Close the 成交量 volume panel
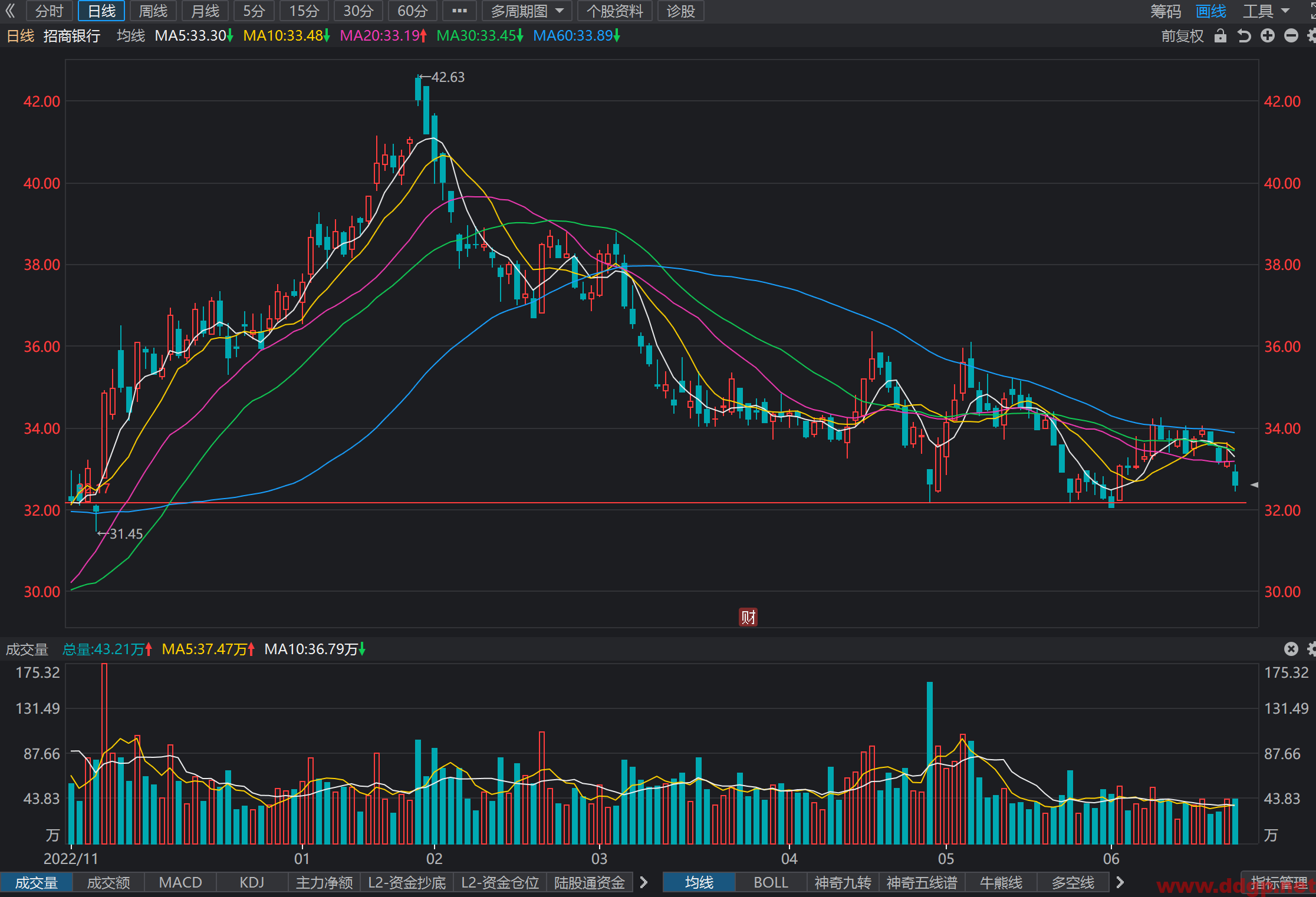Screen dimensions: 1316x897 click(1291, 649)
